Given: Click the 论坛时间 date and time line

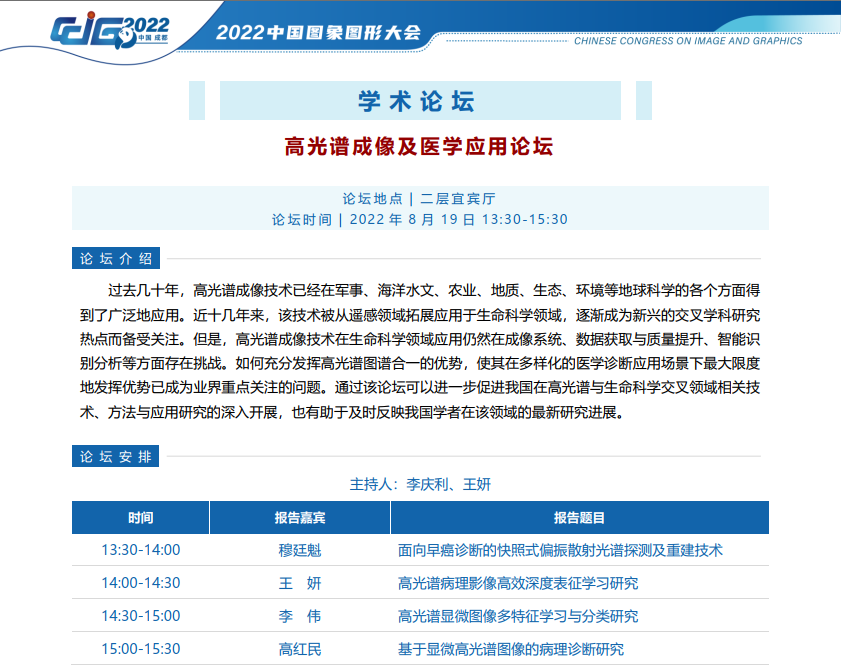Looking at the screenshot, I should coord(419,219).
